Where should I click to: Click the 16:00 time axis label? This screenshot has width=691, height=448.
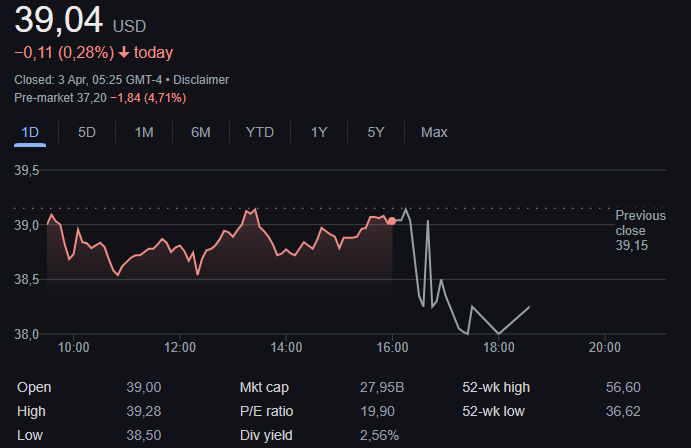pyautogui.click(x=392, y=347)
